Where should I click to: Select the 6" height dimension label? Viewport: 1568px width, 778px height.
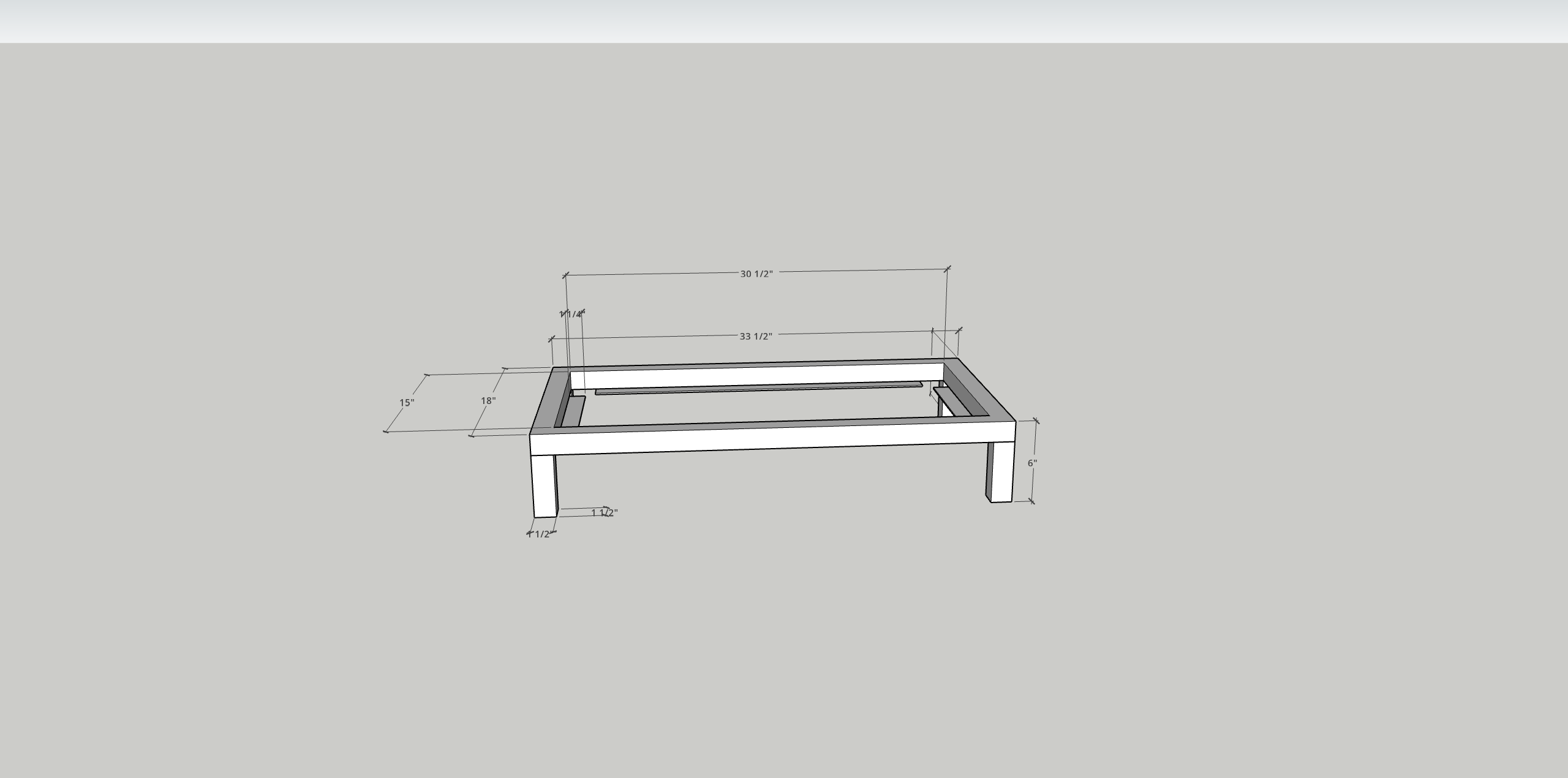pyautogui.click(x=1032, y=463)
